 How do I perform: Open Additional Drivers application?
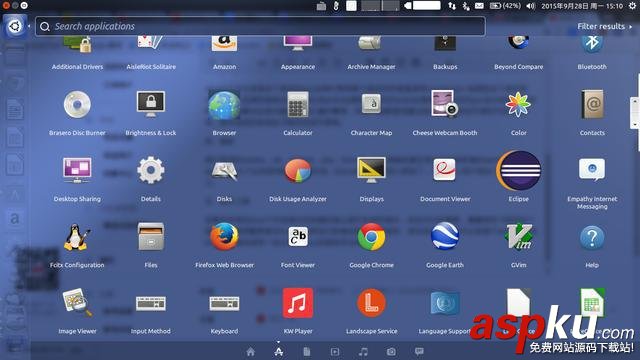78,45
